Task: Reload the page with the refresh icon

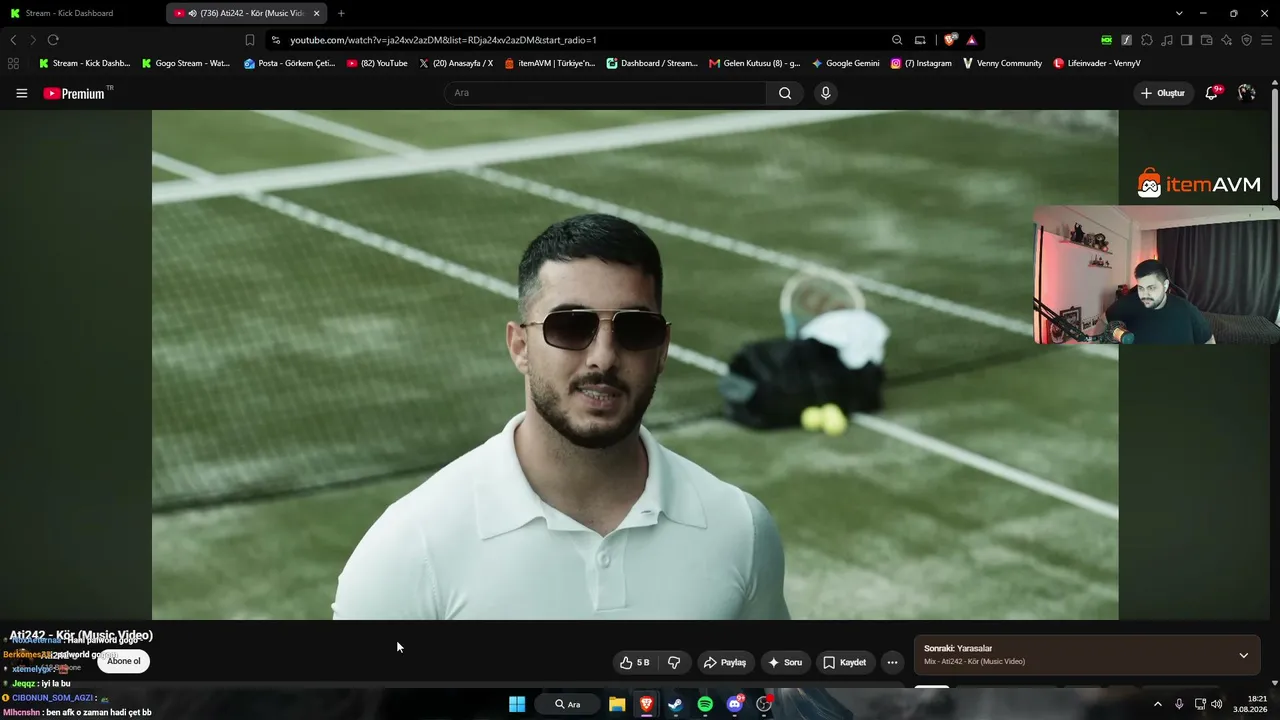Action: click(53, 40)
